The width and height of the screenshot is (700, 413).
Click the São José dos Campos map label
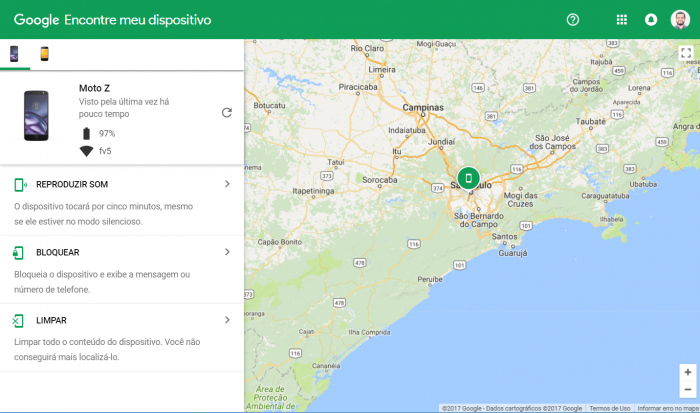point(552,142)
